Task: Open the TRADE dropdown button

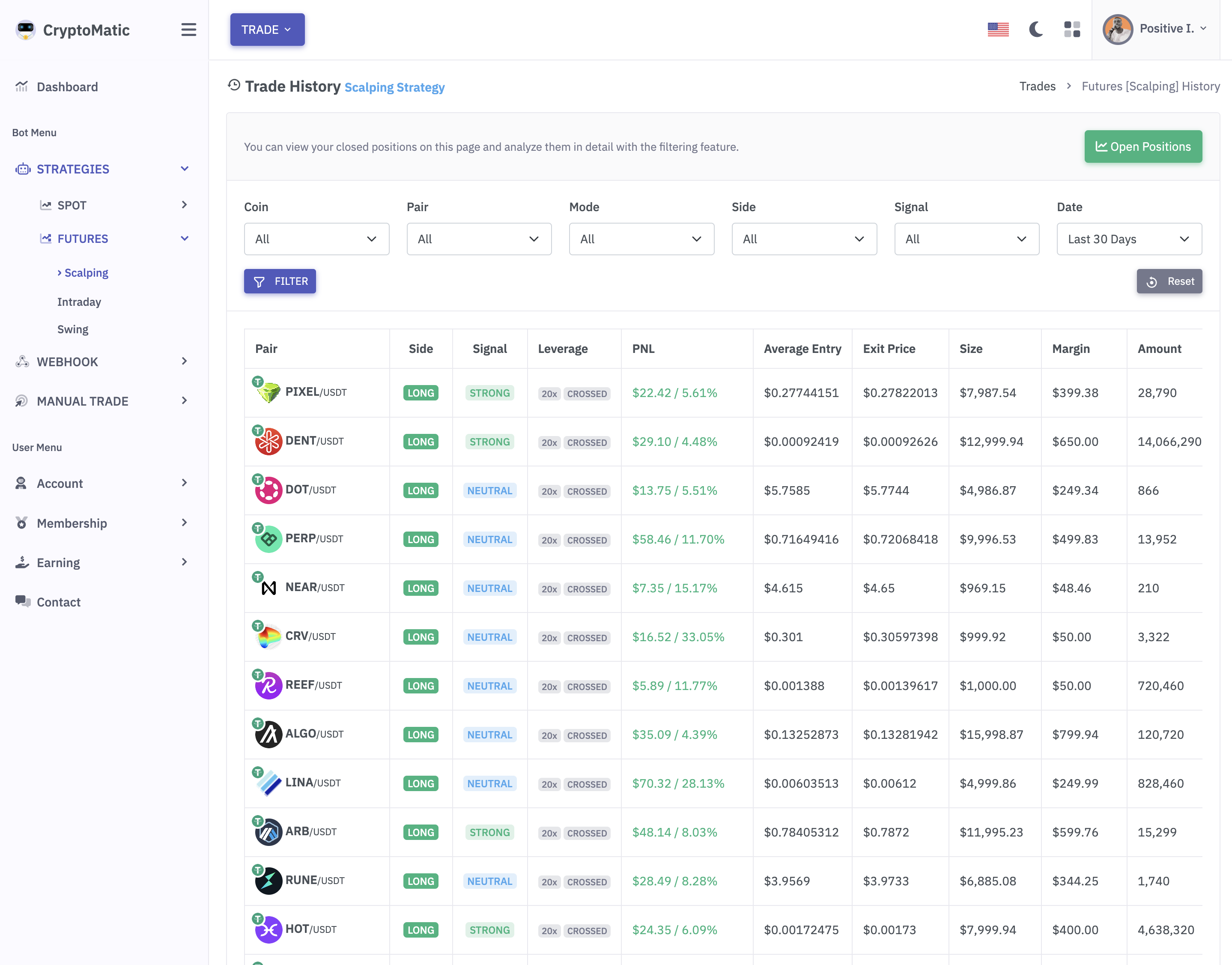Action: pos(267,30)
